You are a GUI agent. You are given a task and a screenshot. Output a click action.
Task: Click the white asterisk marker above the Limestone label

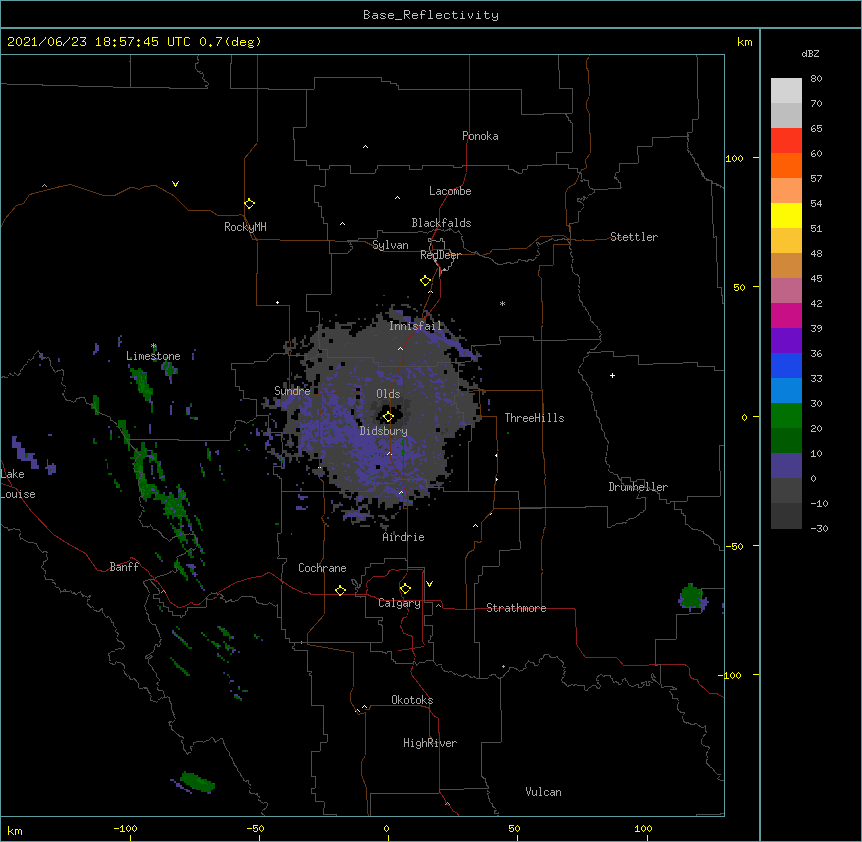tap(154, 346)
